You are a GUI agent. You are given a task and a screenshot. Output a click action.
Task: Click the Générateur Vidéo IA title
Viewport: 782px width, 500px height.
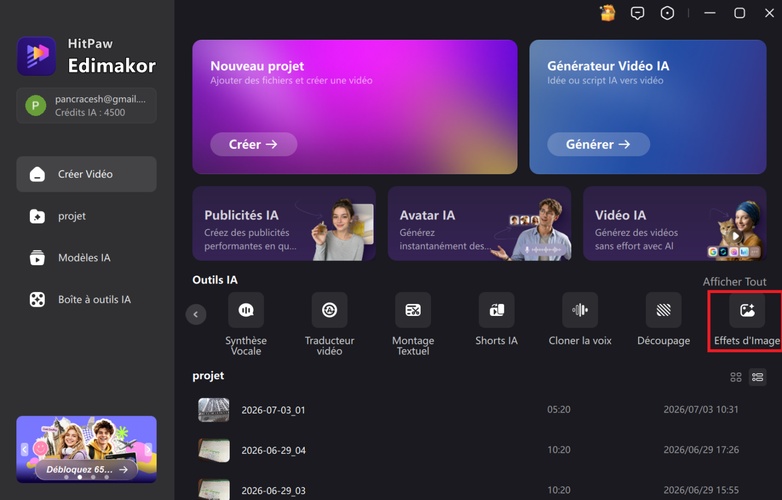click(608, 66)
